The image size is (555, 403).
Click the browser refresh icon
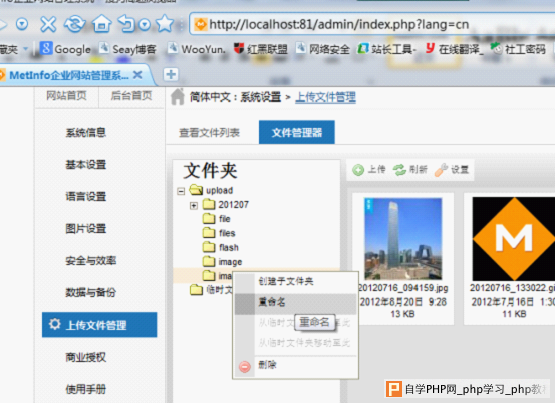[x=75, y=24]
